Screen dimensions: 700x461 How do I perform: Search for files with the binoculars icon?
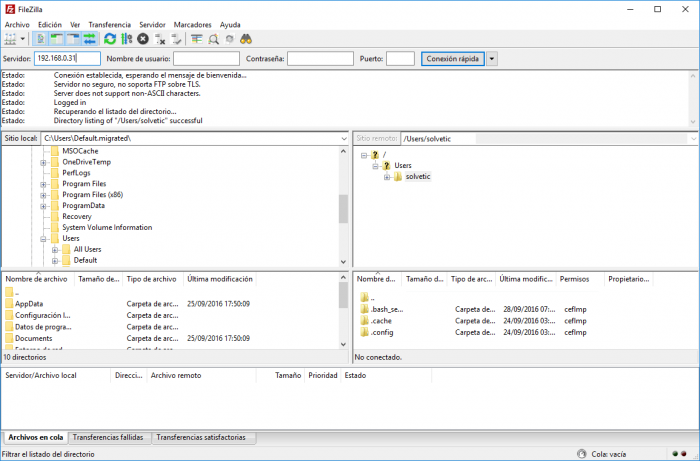point(246,39)
